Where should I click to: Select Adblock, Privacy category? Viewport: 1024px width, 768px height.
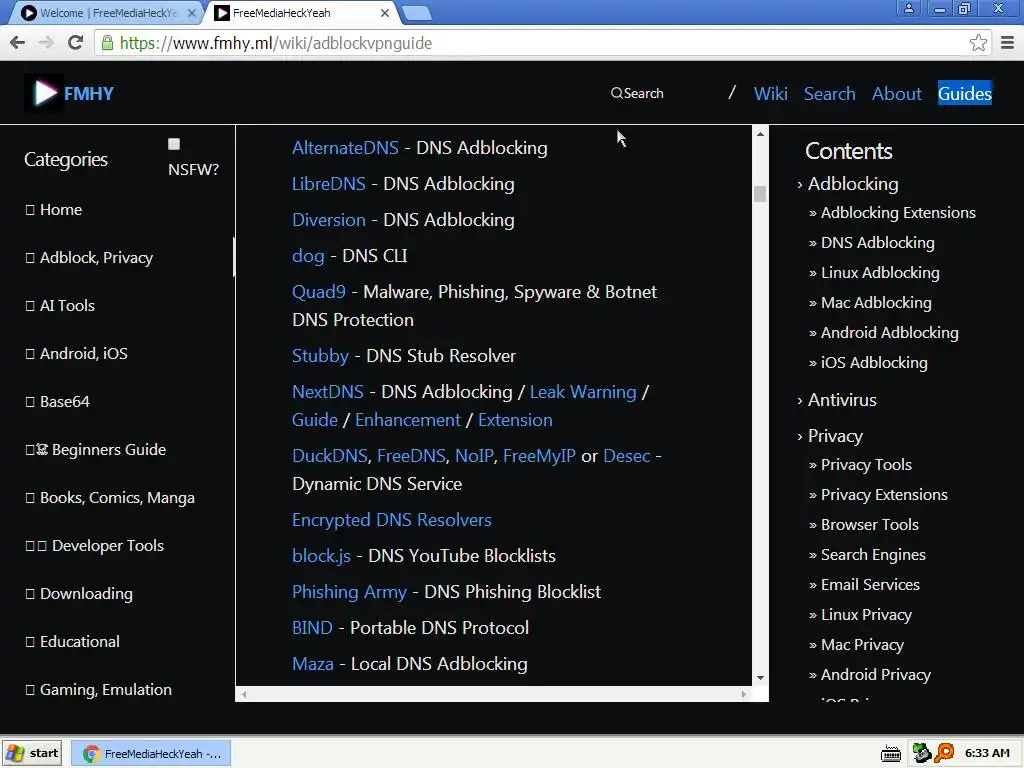89,257
